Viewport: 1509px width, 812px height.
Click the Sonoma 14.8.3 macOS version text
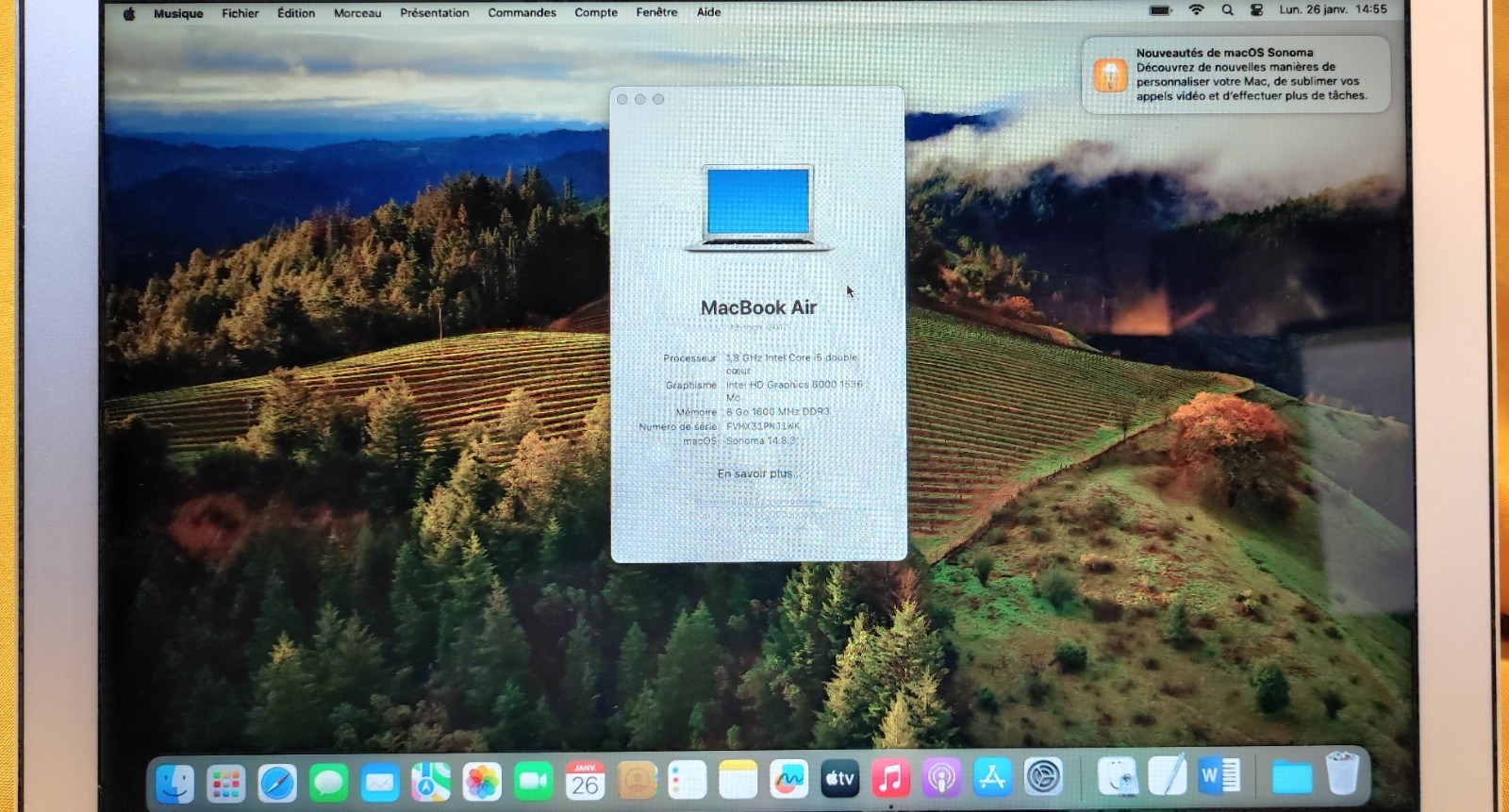tap(761, 440)
